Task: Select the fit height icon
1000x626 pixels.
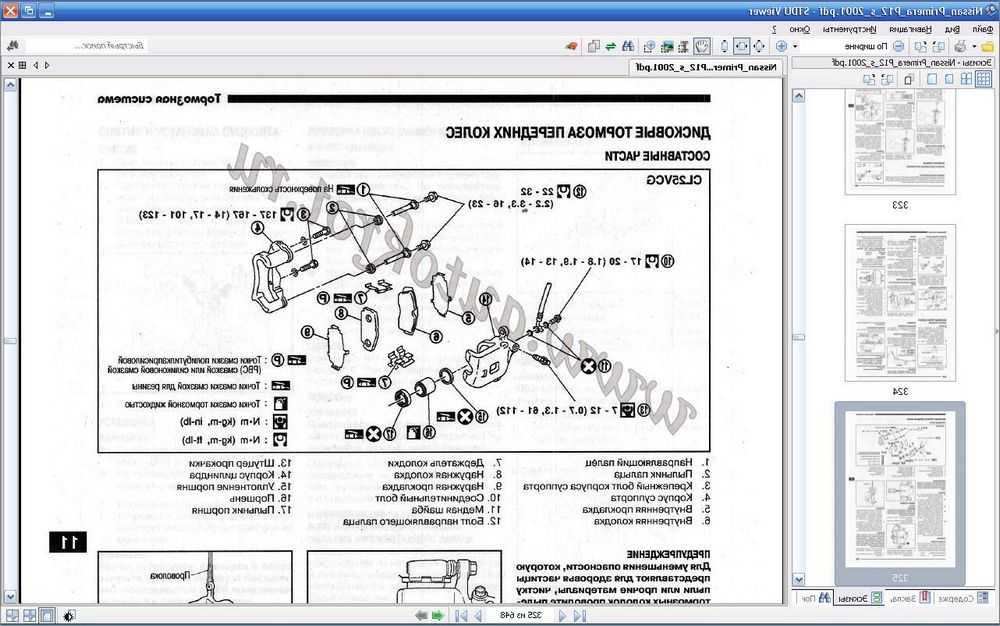Action: (724, 46)
